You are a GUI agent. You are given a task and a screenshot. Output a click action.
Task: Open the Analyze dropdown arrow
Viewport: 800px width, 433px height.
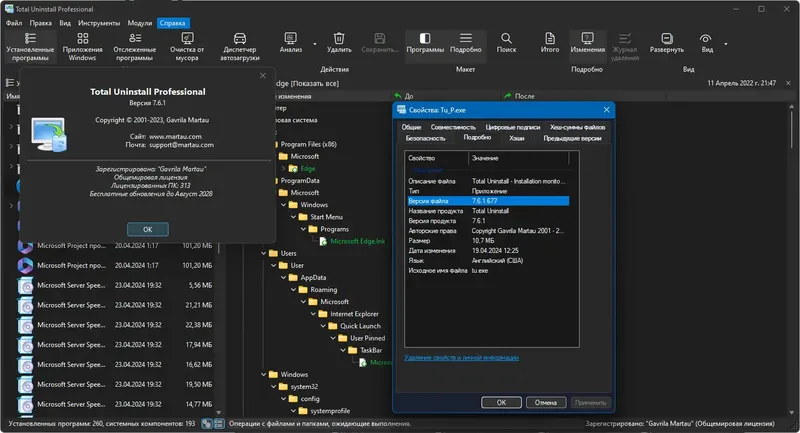click(315, 44)
